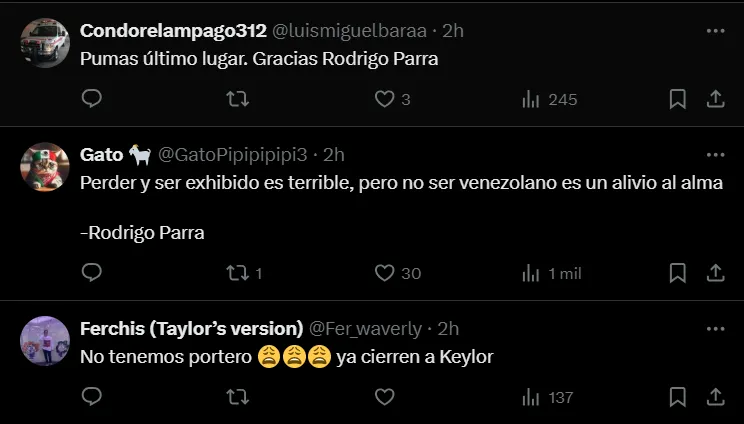Open more options on Condorelampago312's tweet
The height and width of the screenshot is (424, 744).
point(715,31)
